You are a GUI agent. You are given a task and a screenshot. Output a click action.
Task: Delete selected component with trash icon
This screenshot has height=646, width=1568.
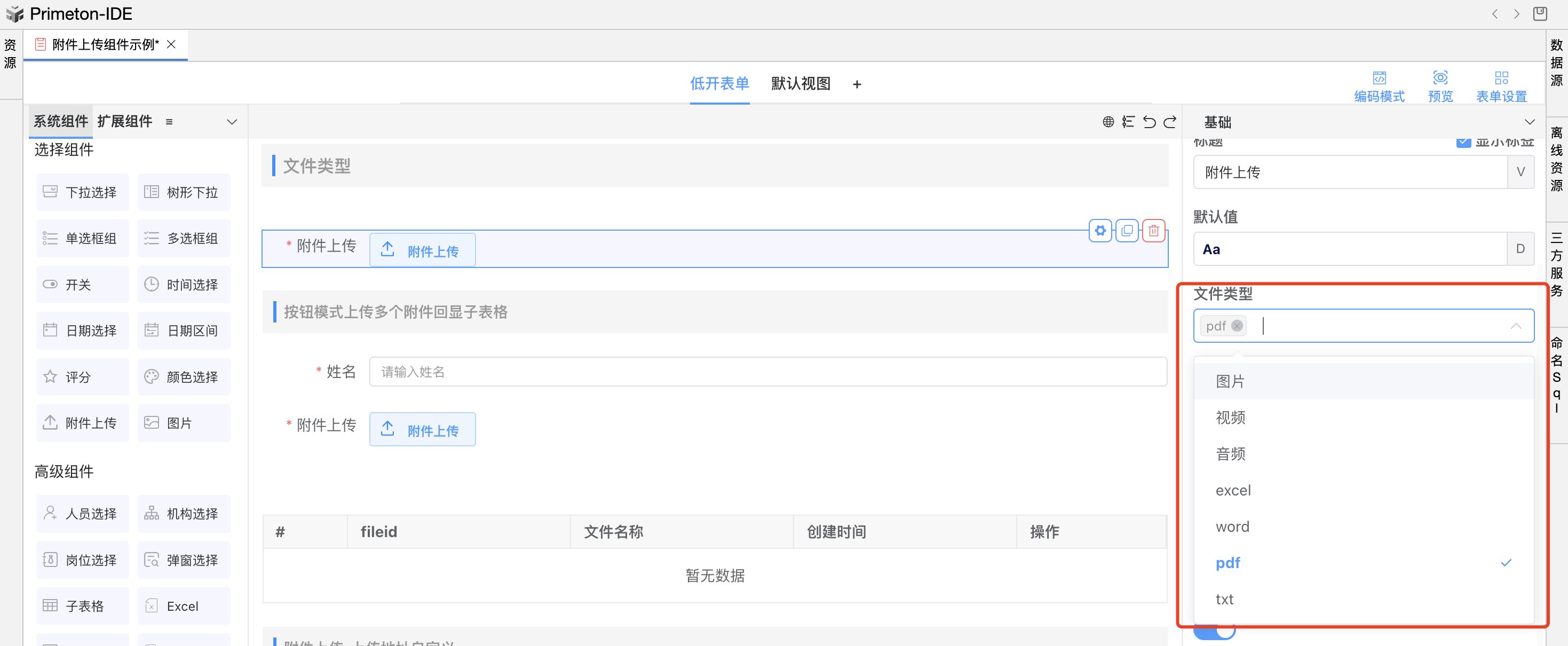[x=1153, y=231]
